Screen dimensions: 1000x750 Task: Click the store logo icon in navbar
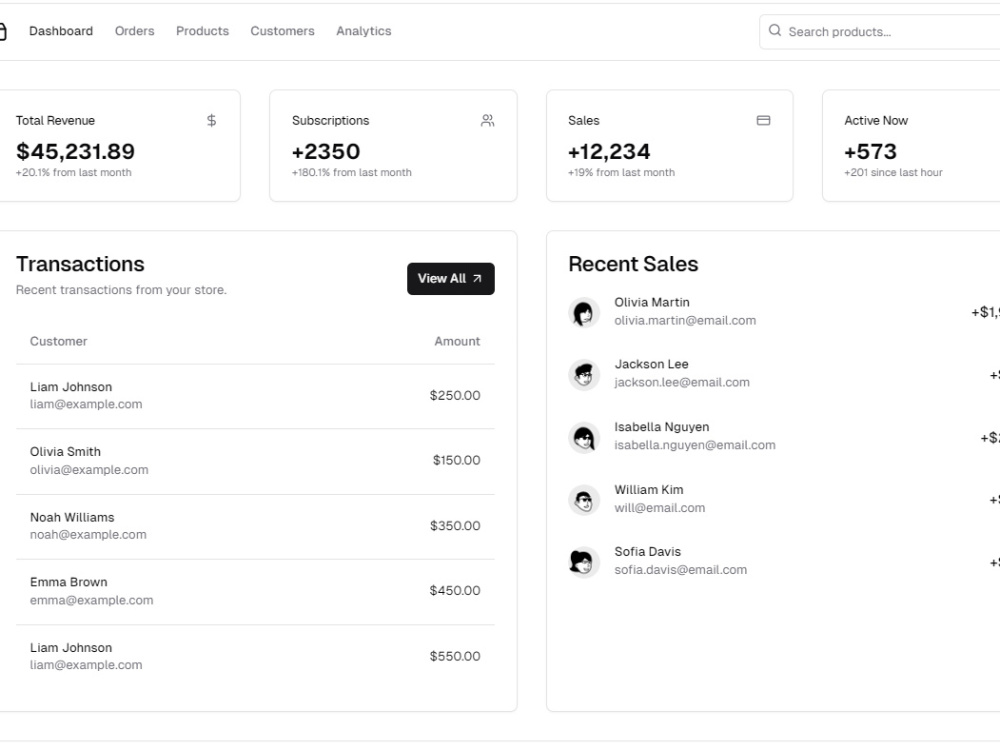(x=2, y=31)
